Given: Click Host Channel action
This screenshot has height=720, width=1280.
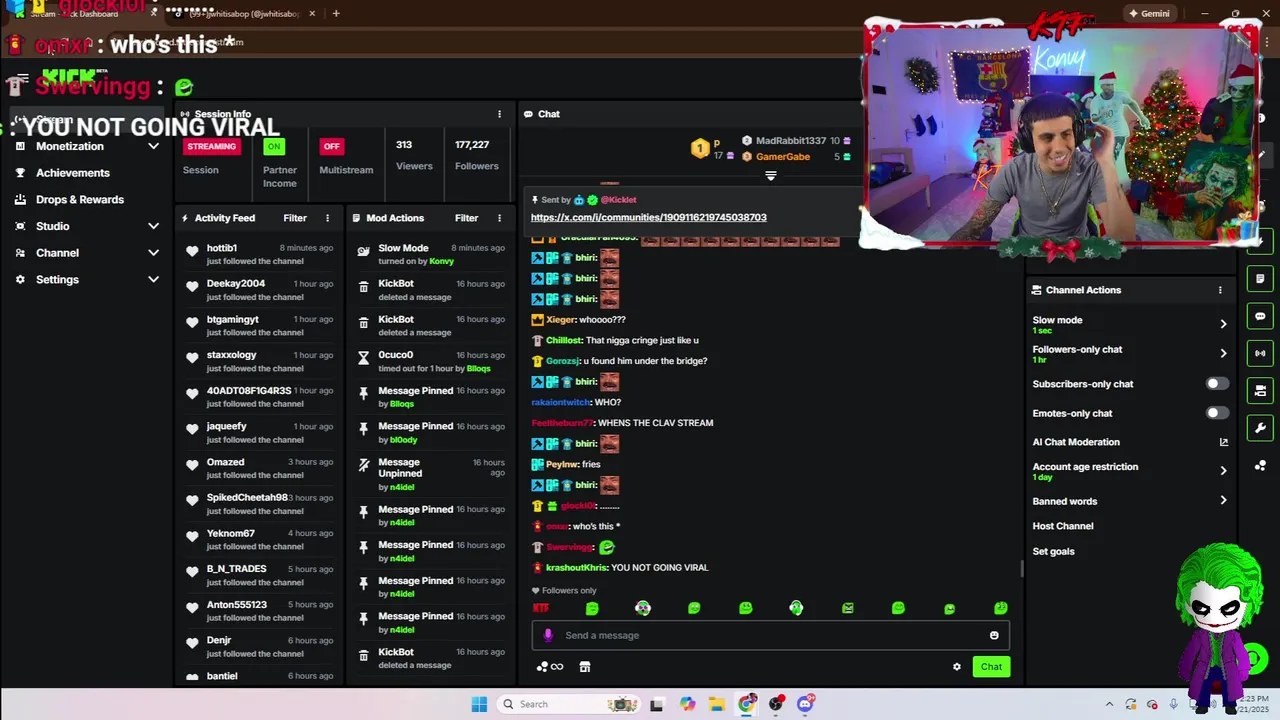Looking at the screenshot, I should point(1063,526).
